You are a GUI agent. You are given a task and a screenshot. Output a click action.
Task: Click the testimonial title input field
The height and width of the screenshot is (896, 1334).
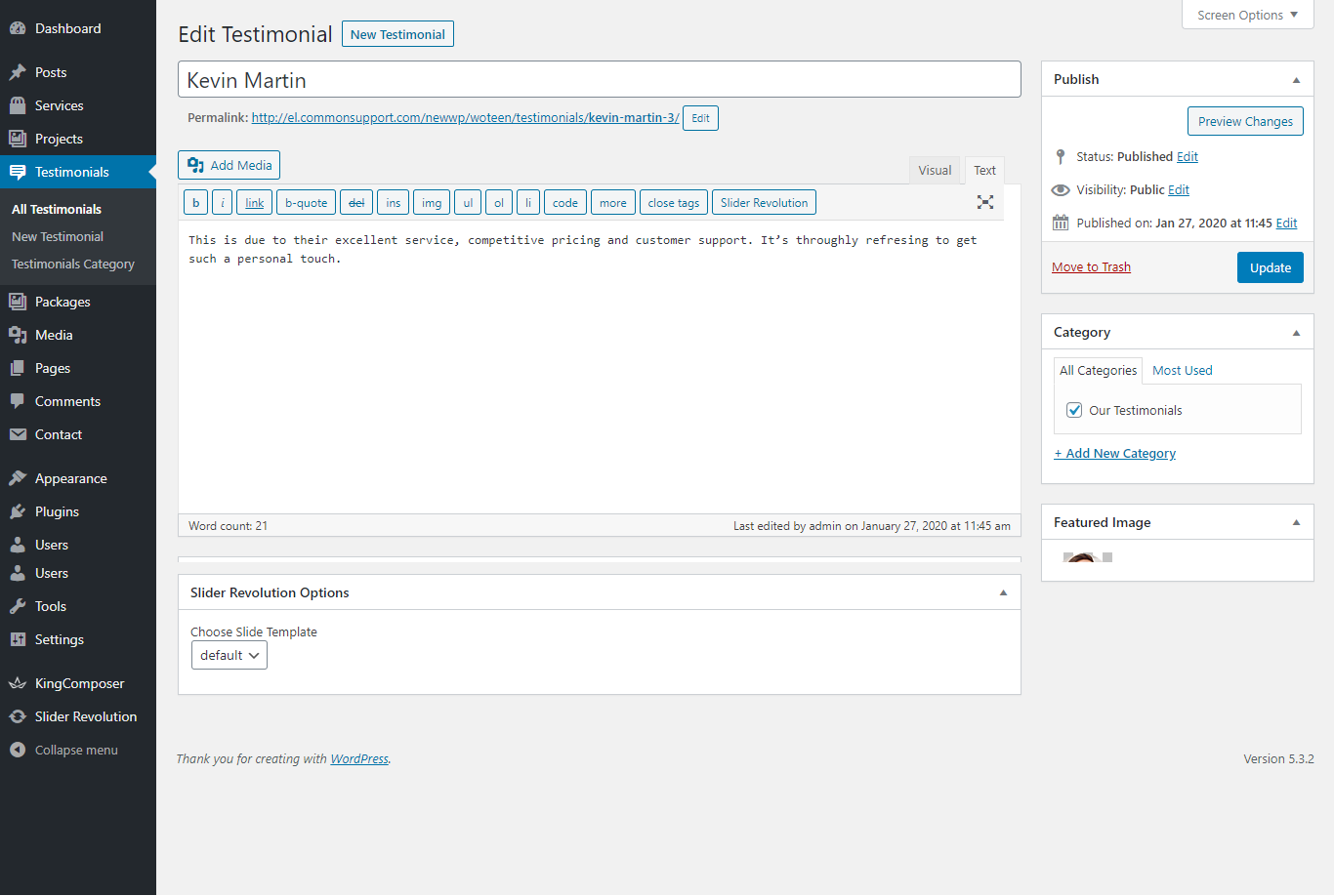coord(599,80)
